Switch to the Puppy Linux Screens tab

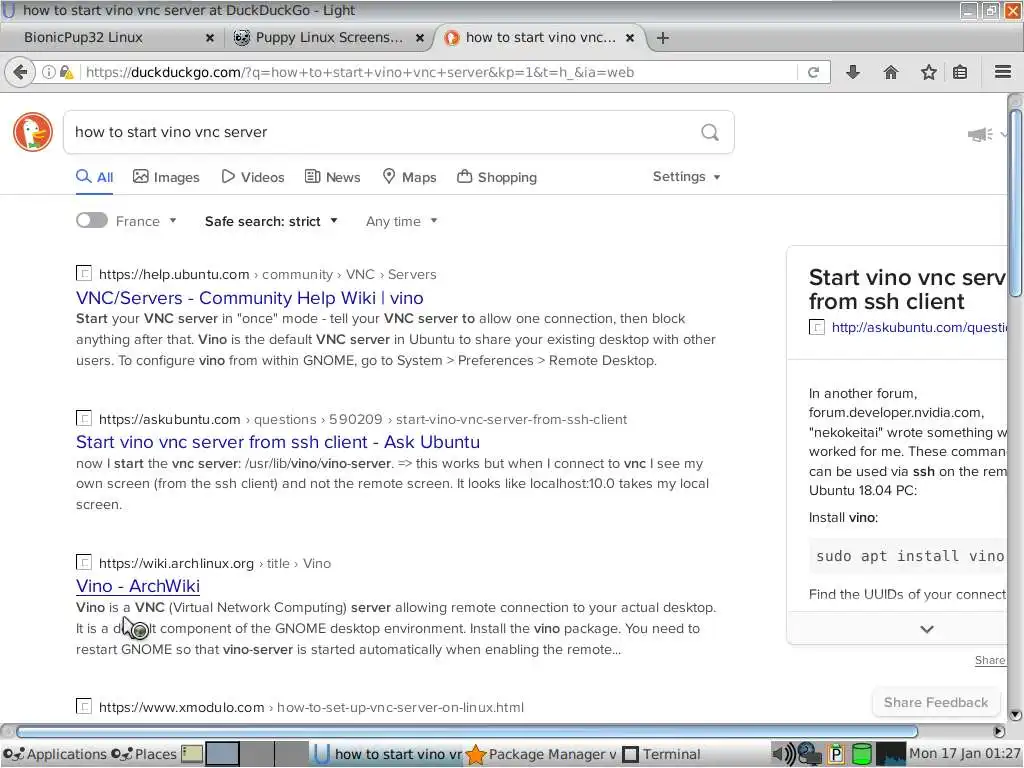tap(328, 38)
